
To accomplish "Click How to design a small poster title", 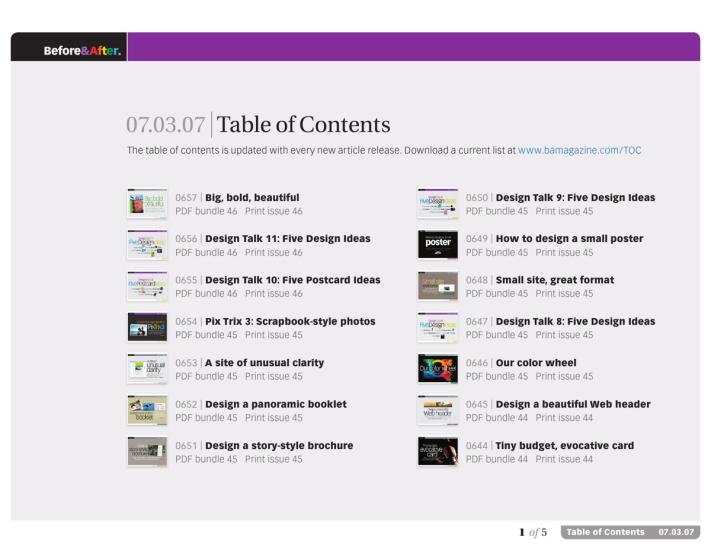I will tap(569, 239).
